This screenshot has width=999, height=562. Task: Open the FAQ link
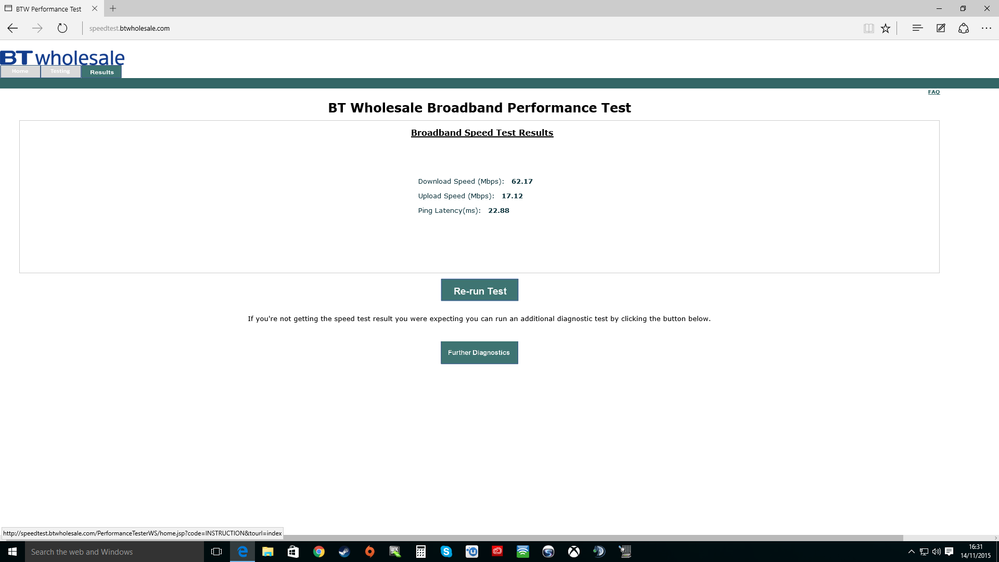(x=933, y=92)
